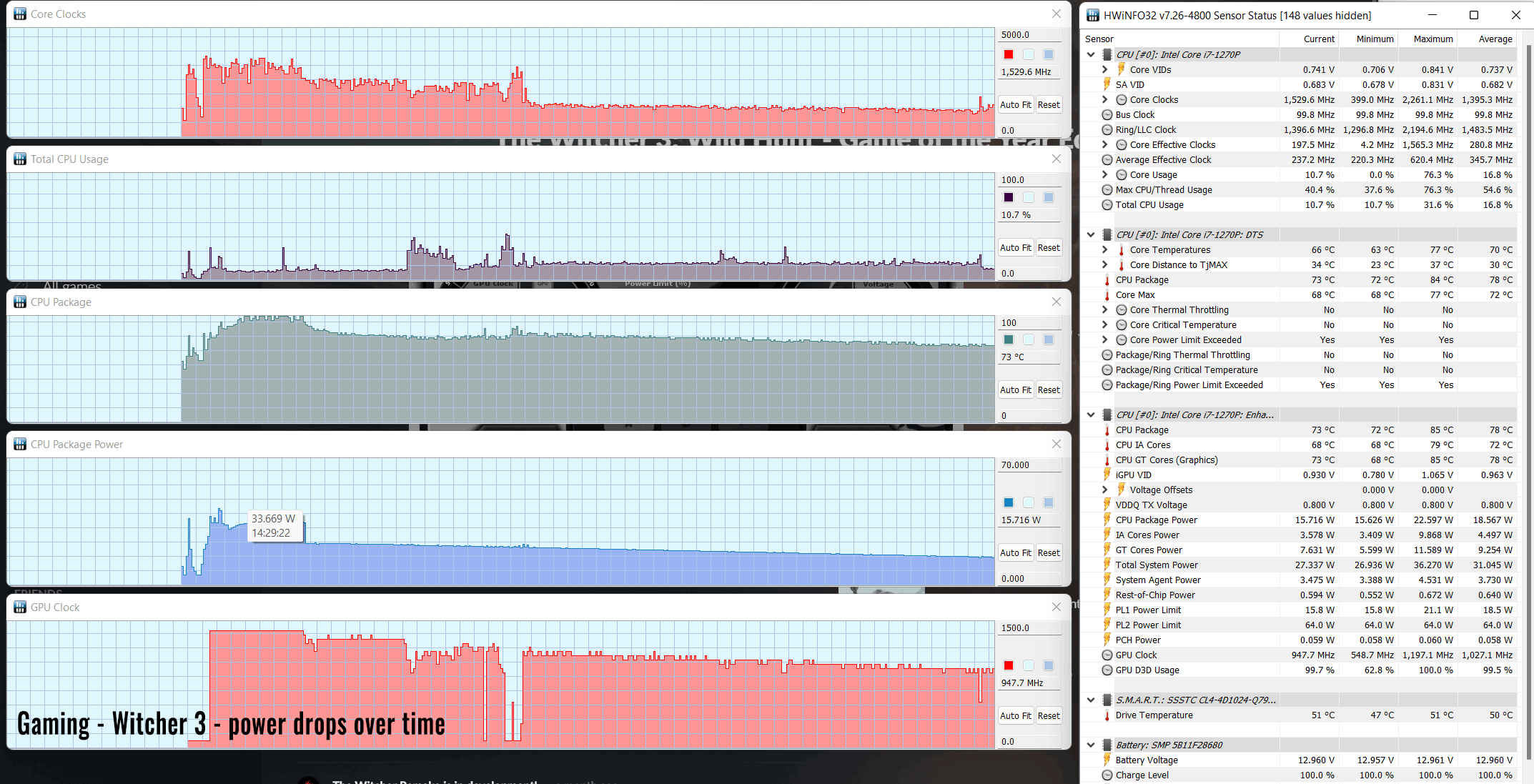The image size is (1534, 784).
Task: Click the Total CPU Usage sensor row icon
Action: click(1107, 204)
